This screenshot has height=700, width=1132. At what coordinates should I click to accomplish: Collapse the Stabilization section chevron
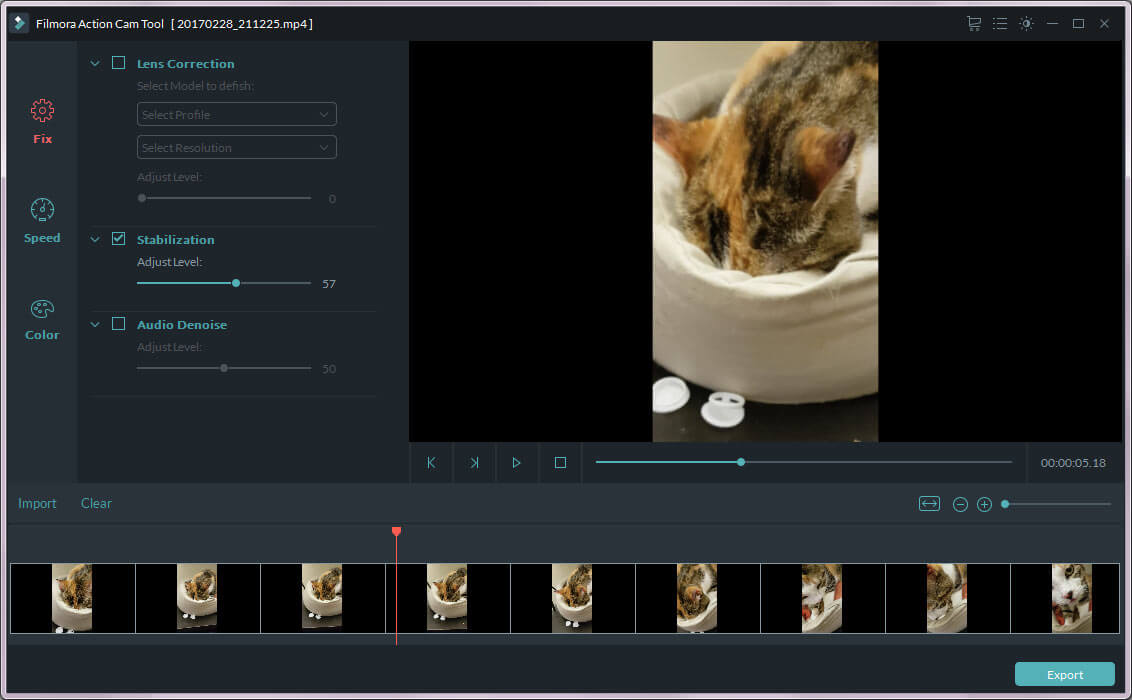tap(96, 240)
